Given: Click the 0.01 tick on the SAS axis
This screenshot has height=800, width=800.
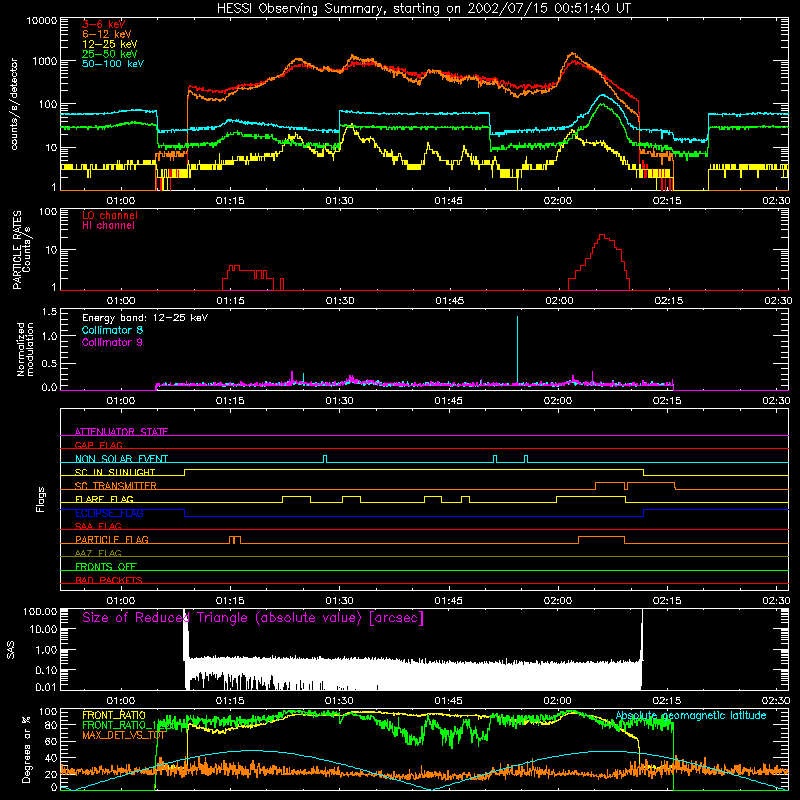Looking at the screenshot, I should coord(46,687).
